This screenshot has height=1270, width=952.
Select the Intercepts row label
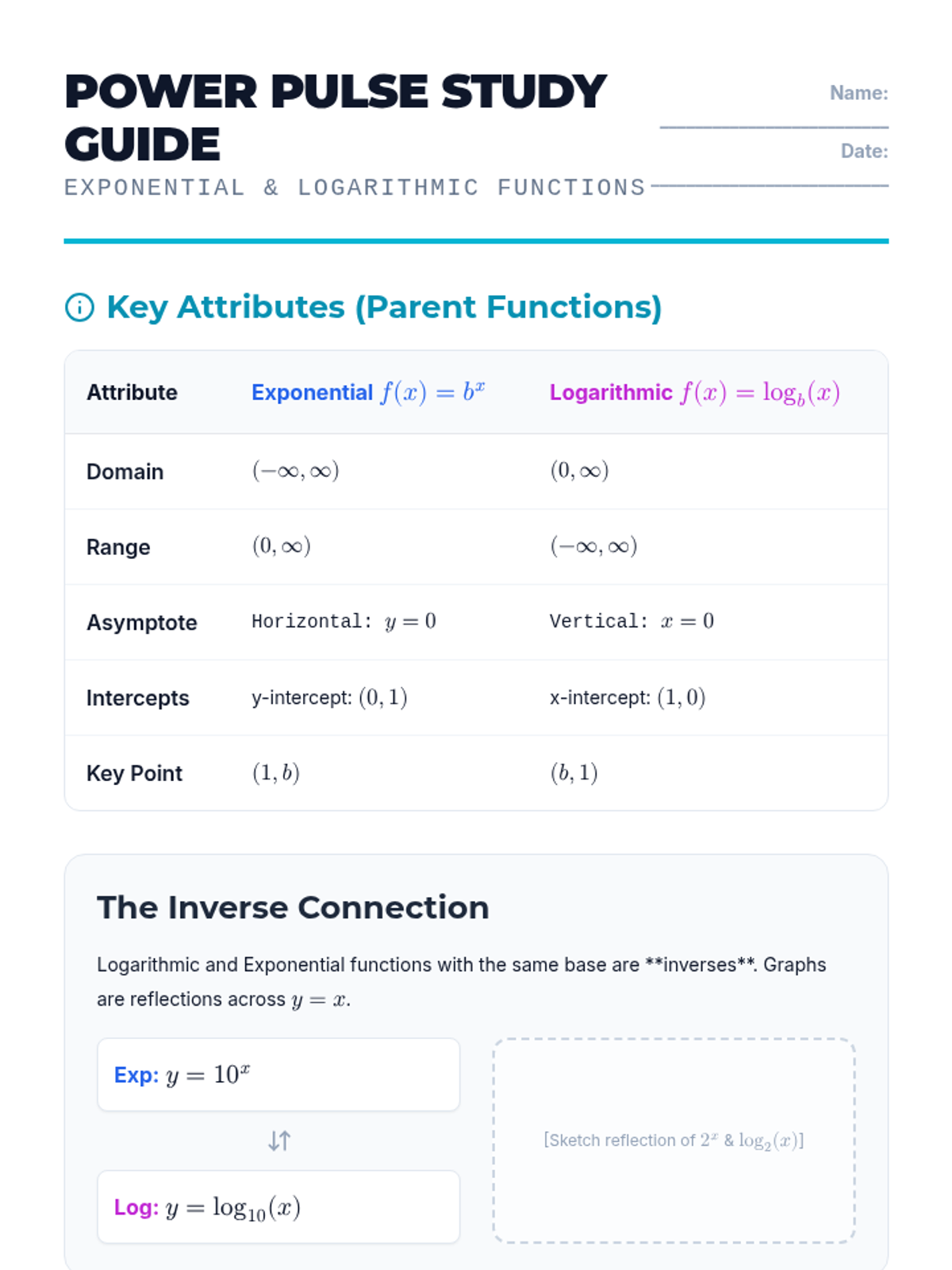click(x=137, y=698)
